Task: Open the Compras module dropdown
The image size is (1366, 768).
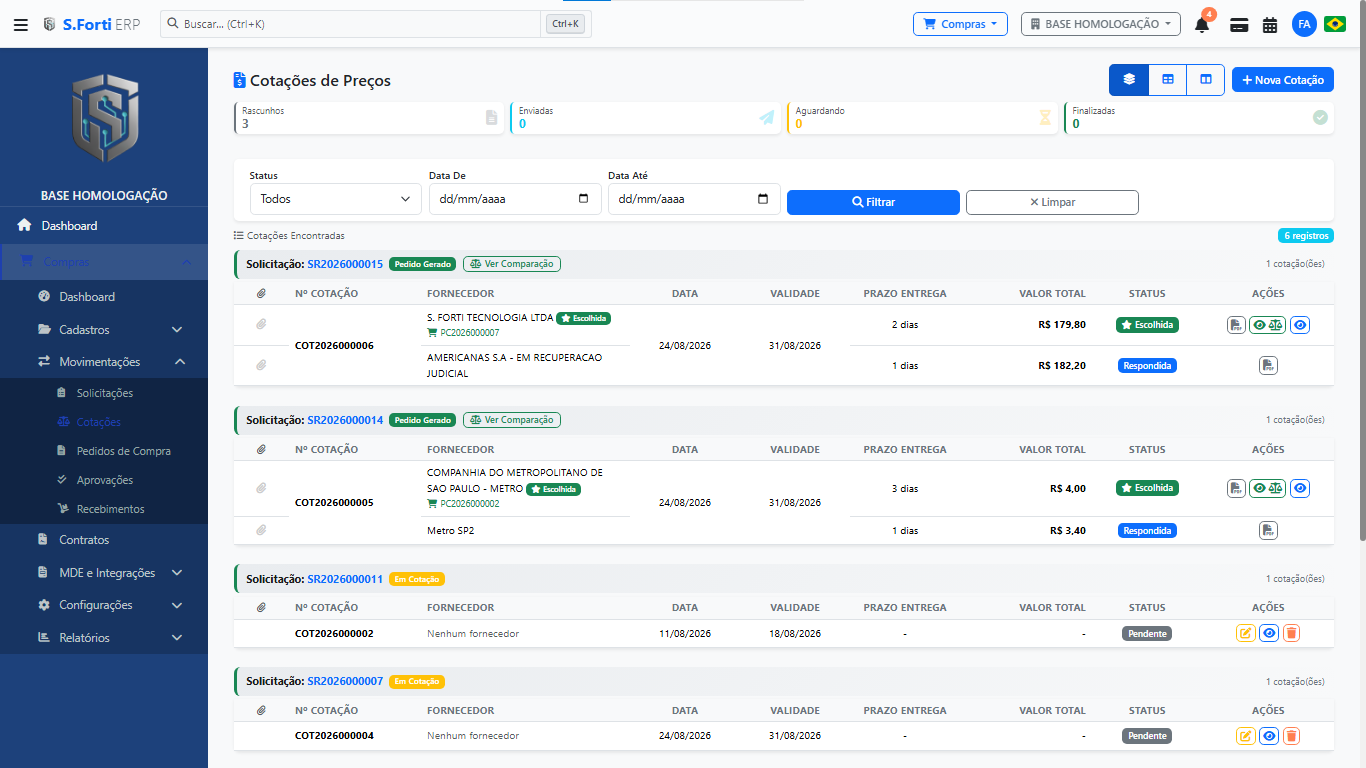Action: 960,24
